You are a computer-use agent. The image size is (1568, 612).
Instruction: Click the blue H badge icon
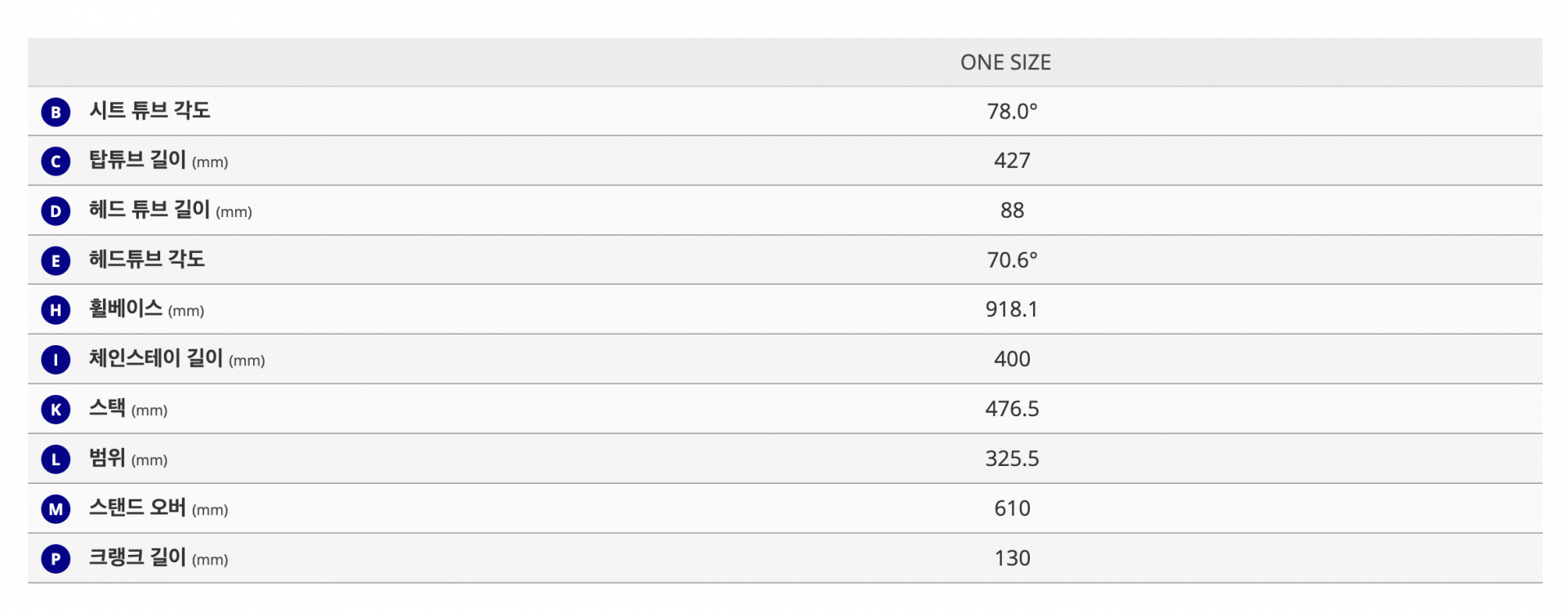(56, 310)
